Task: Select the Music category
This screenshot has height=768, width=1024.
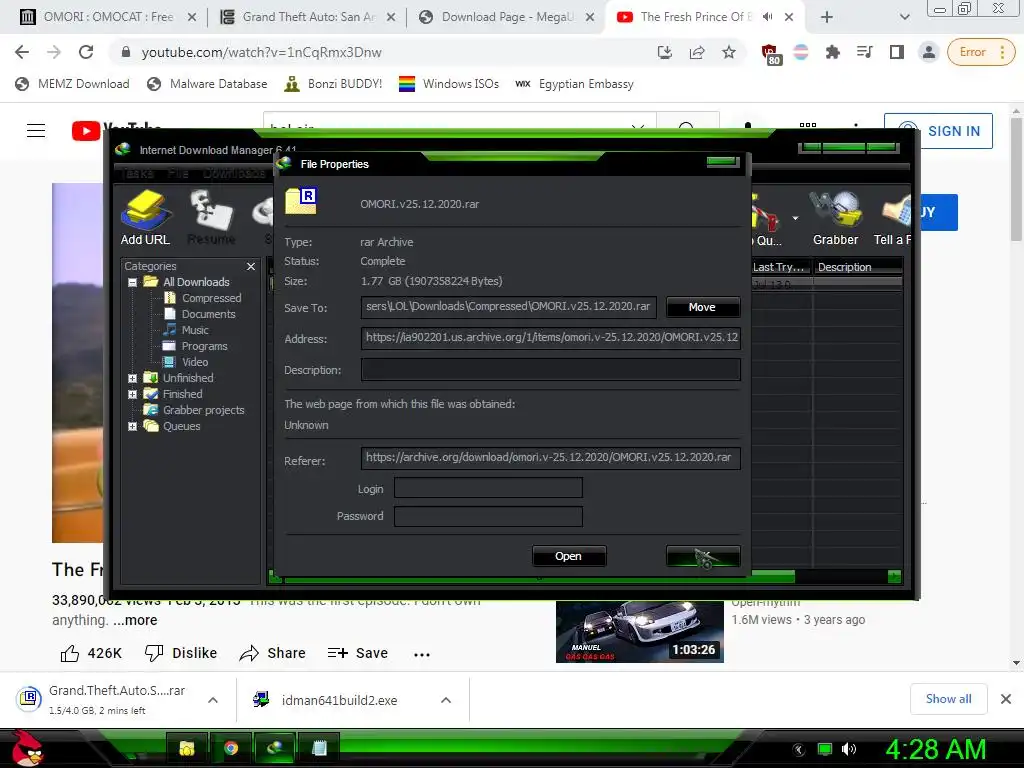Action: pyautogui.click(x=195, y=330)
